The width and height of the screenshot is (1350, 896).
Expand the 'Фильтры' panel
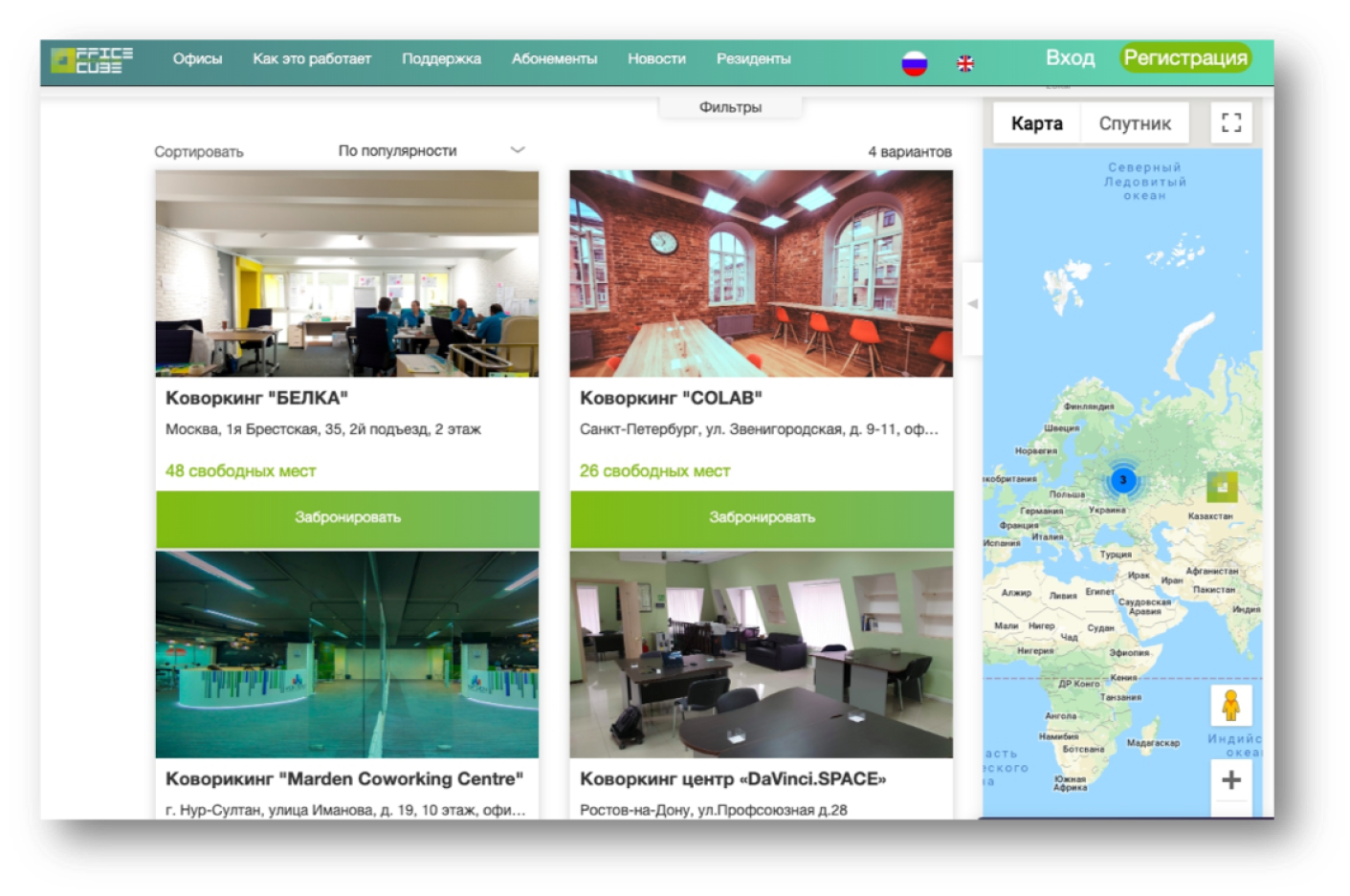730,107
